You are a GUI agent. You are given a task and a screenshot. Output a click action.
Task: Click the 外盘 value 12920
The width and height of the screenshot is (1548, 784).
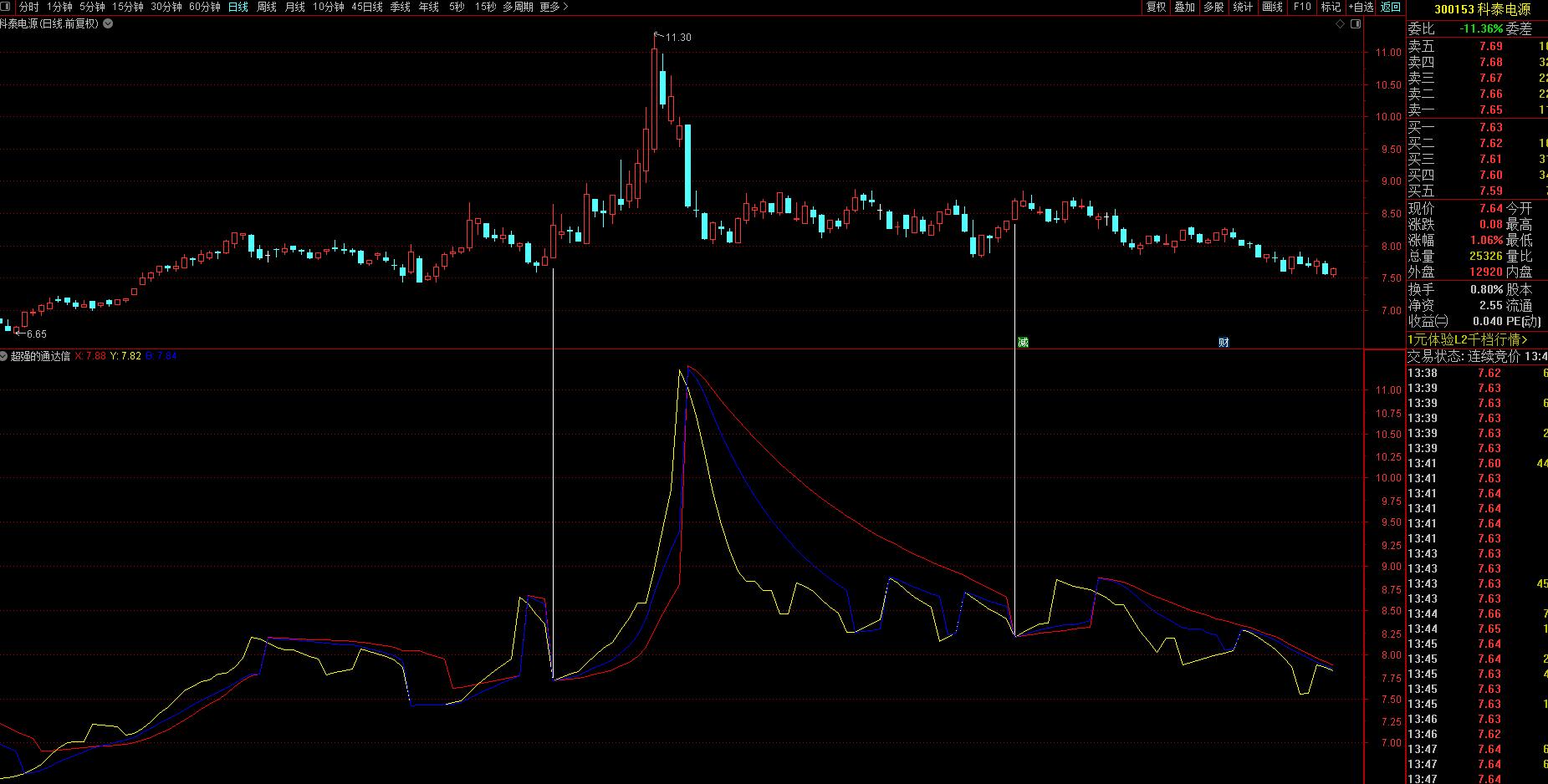click(x=1486, y=272)
